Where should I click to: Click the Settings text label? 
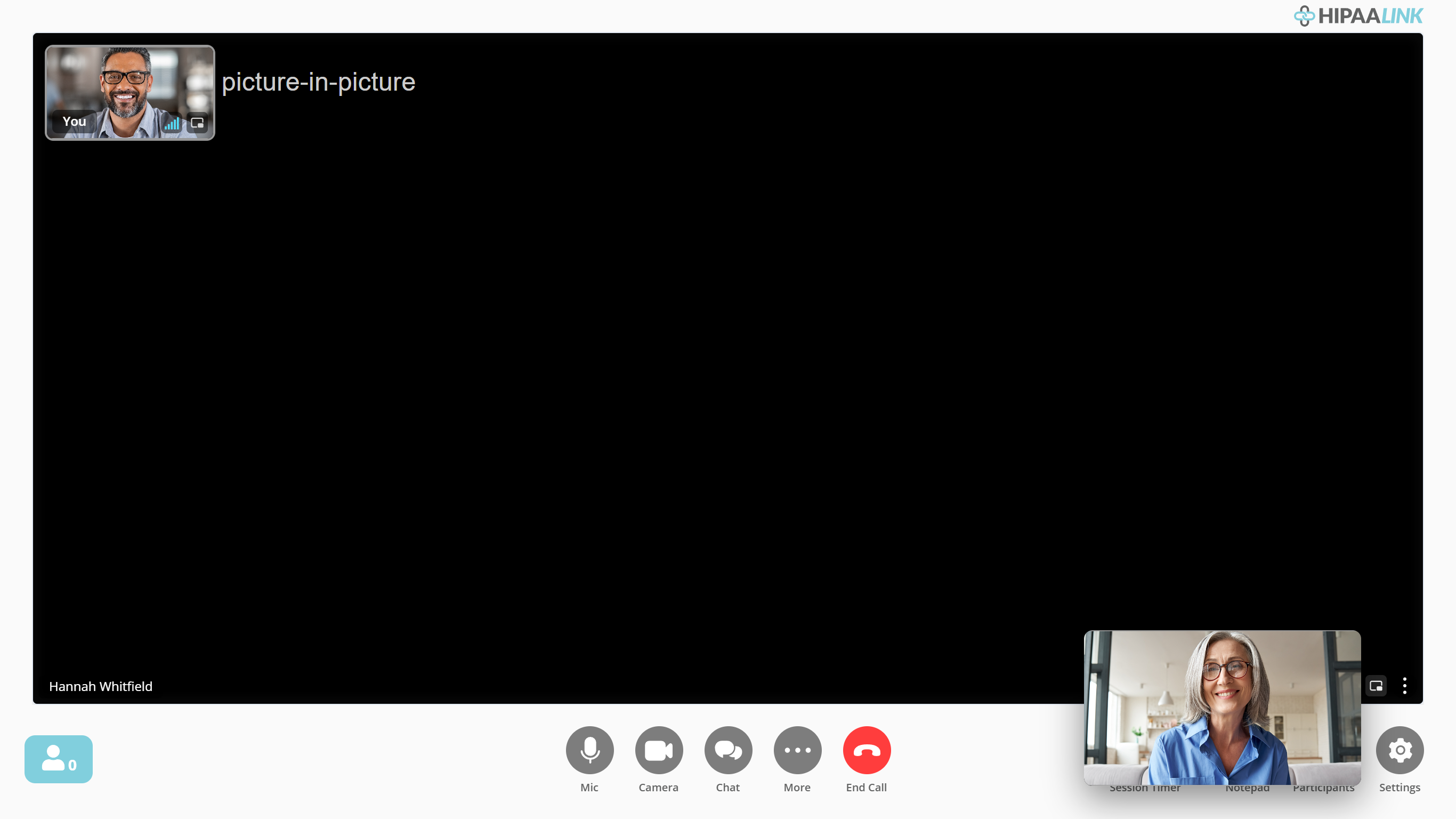[1400, 788]
